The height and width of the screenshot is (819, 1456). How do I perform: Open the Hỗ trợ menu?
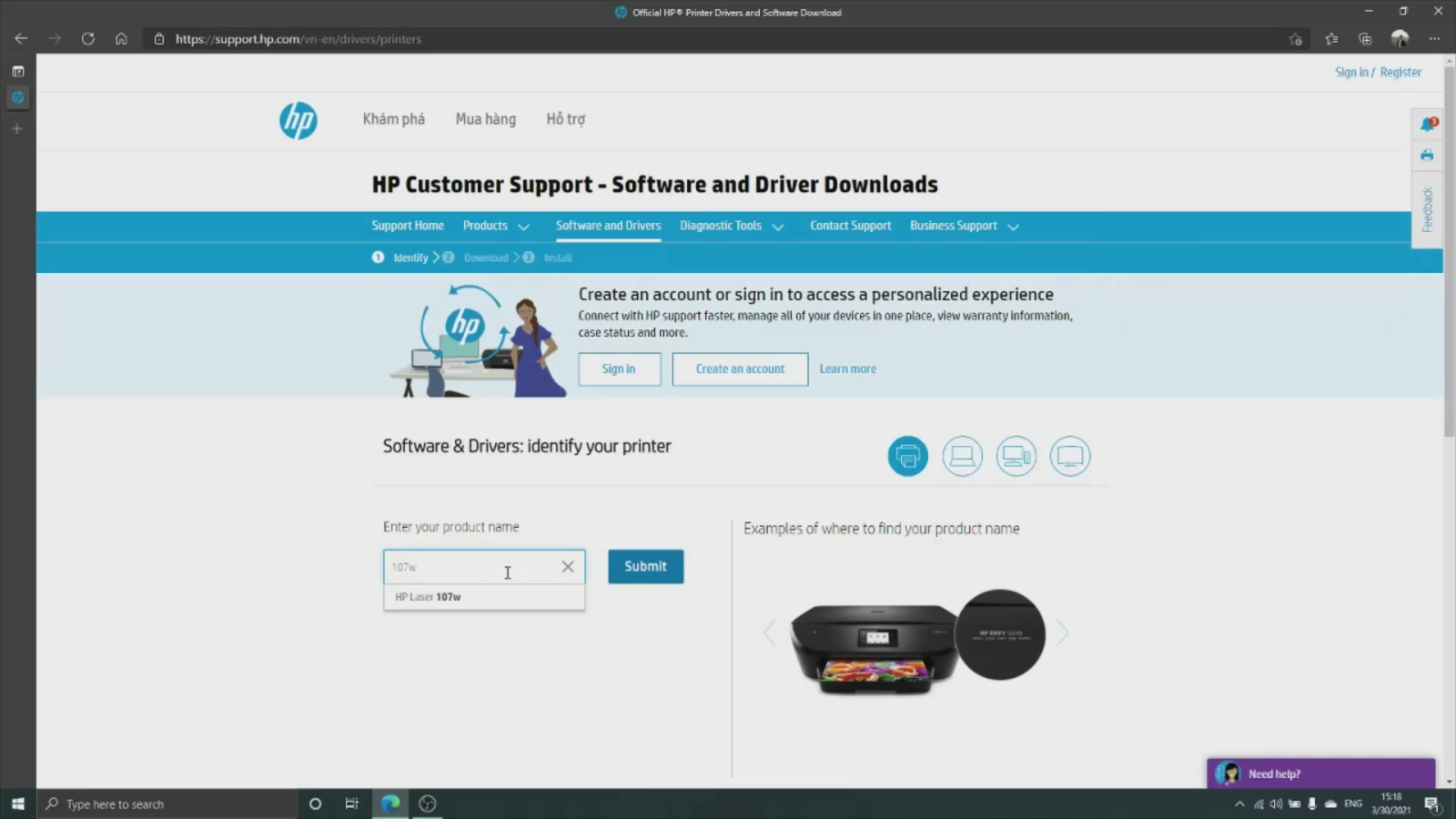566,119
